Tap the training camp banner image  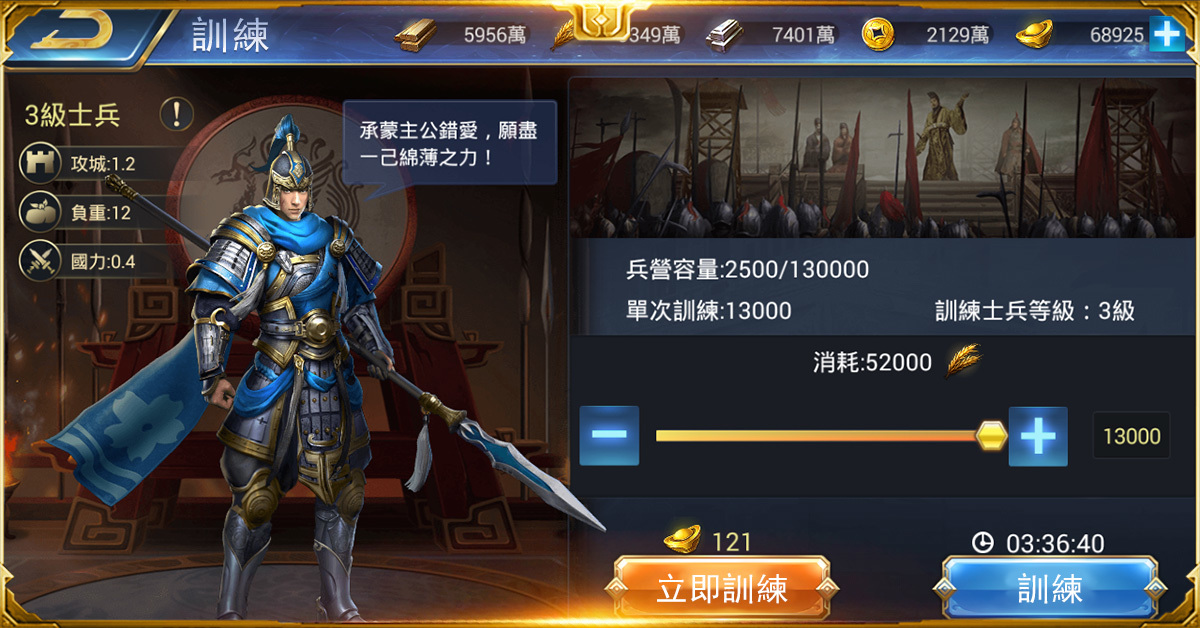[x=884, y=159]
